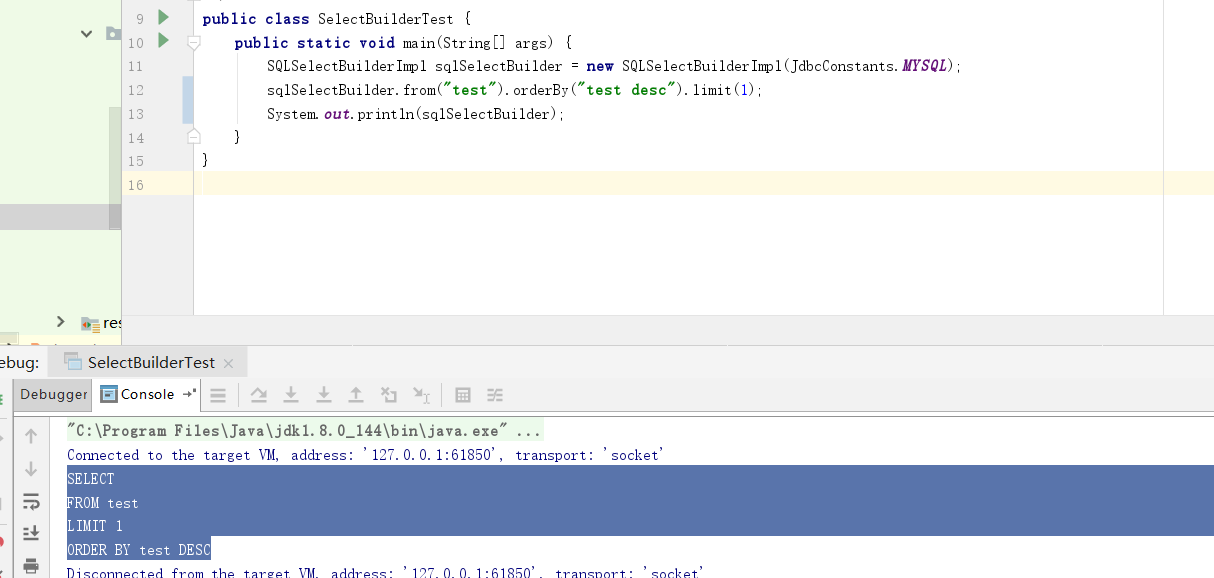The height and width of the screenshot is (578, 1214).
Task: Toggle soft-wrap in the console
Action: (x=31, y=501)
